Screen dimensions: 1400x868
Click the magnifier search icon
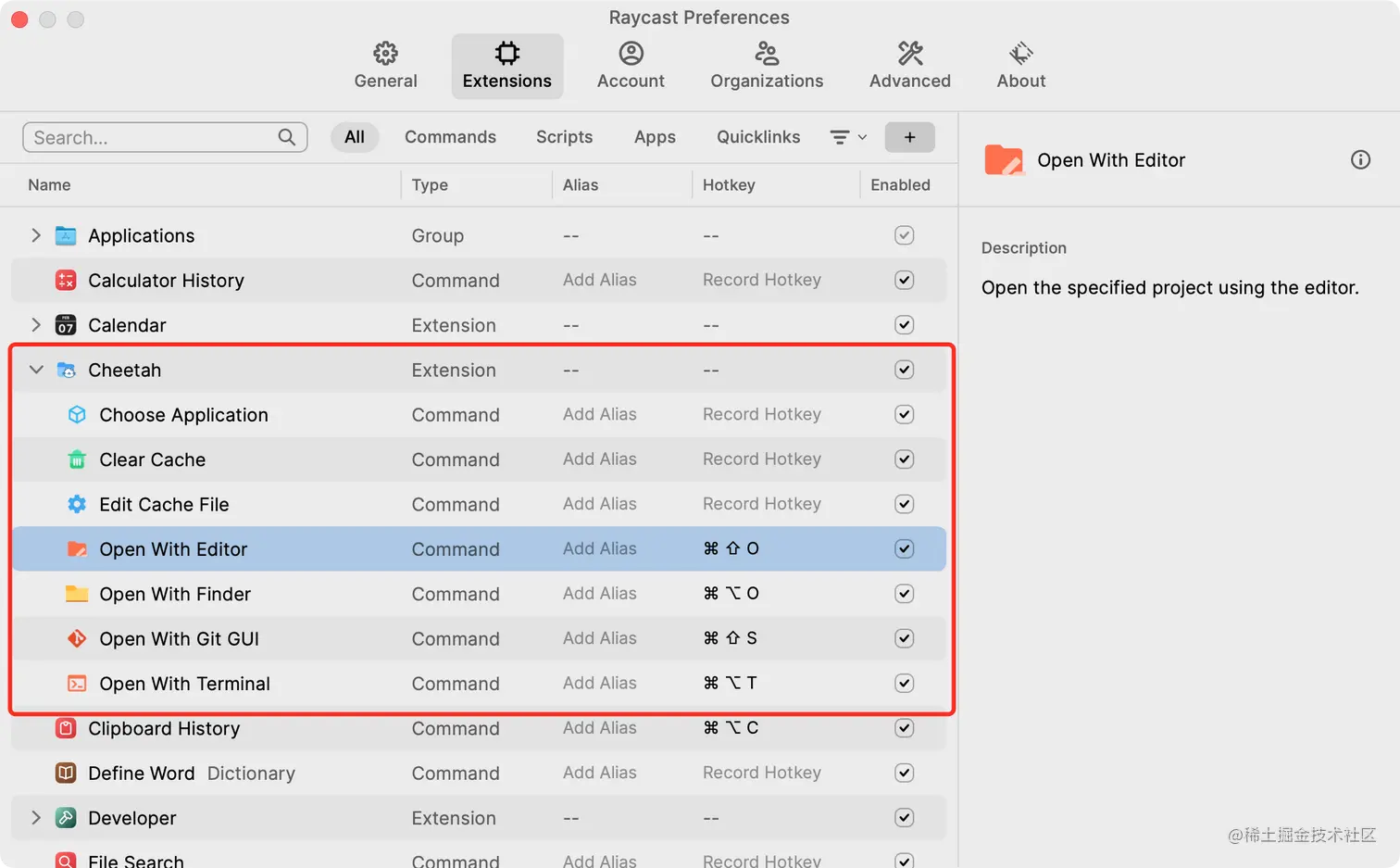[x=287, y=137]
